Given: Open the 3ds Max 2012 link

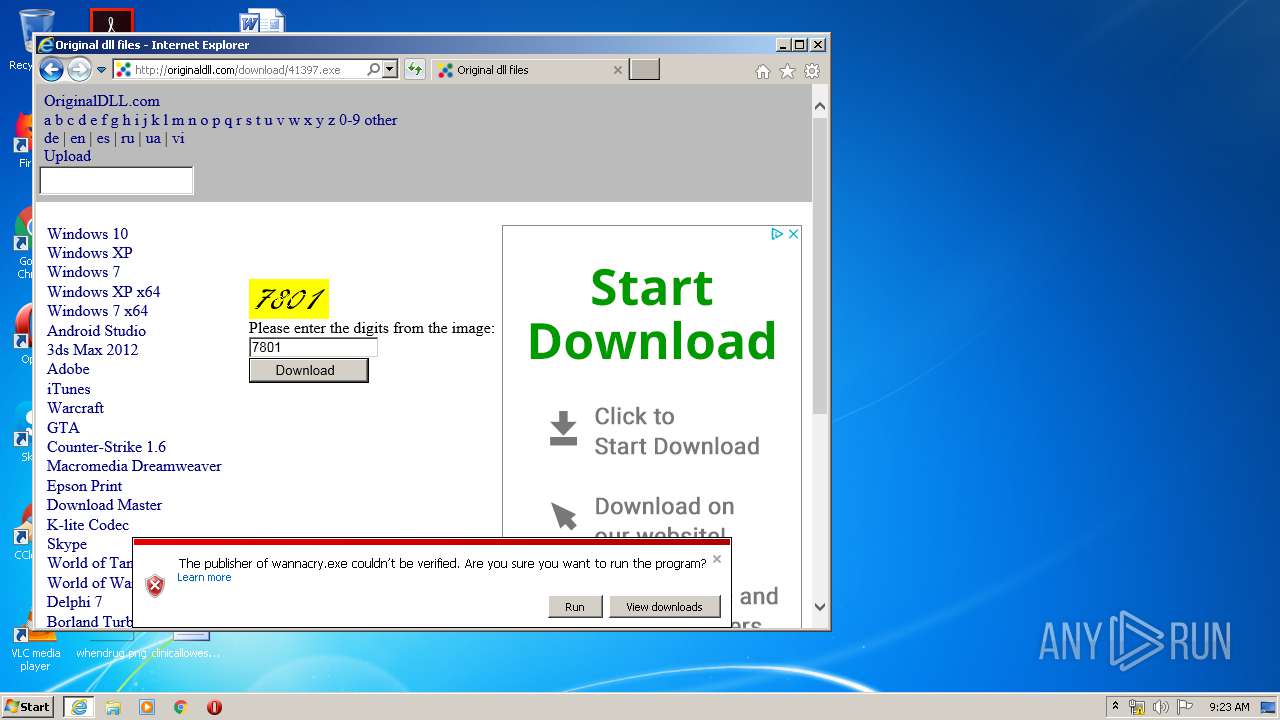Looking at the screenshot, I should [92, 350].
